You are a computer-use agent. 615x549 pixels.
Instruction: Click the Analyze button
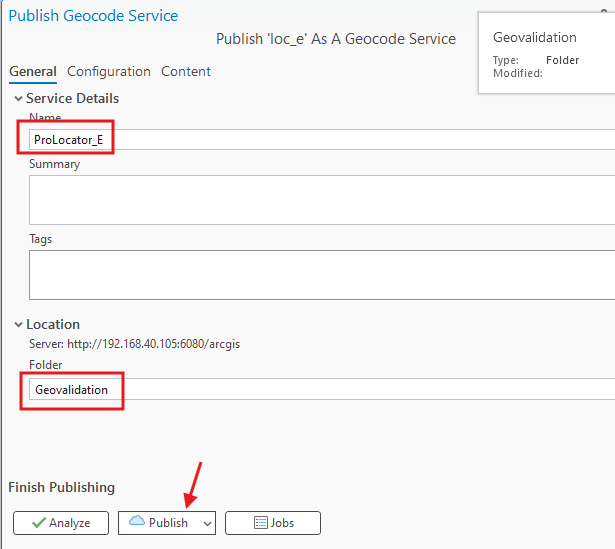pyautogui.click(x=61, y=523)
